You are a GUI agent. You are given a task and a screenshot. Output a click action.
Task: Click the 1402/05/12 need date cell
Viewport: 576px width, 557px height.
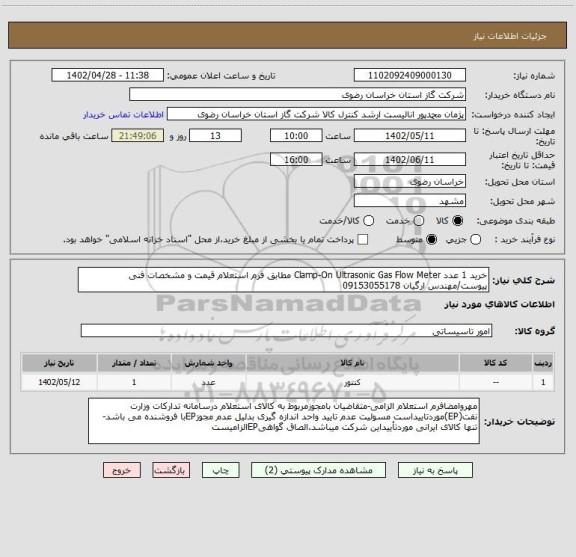pos(59,382)
